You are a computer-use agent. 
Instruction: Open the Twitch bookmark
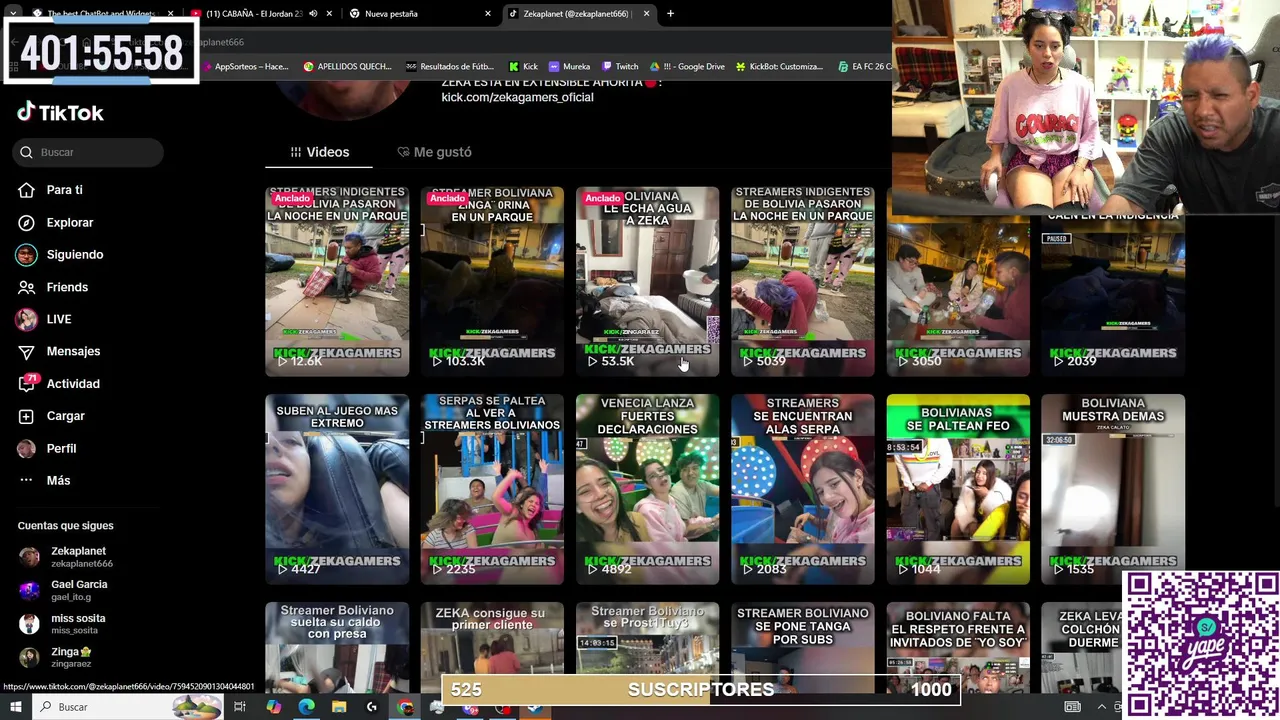coord(620,66)
